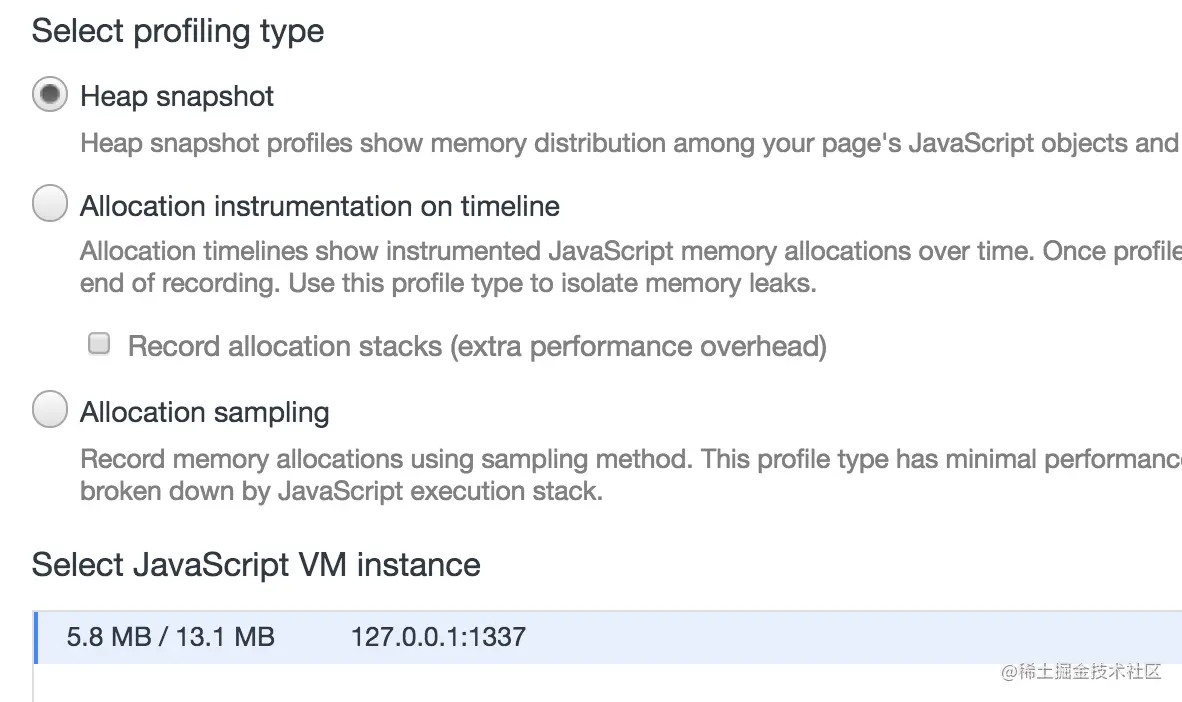Click the "isolate memory leaks" description line
The width and height of the screenshot is (1182, 702).
pos(448,283)
